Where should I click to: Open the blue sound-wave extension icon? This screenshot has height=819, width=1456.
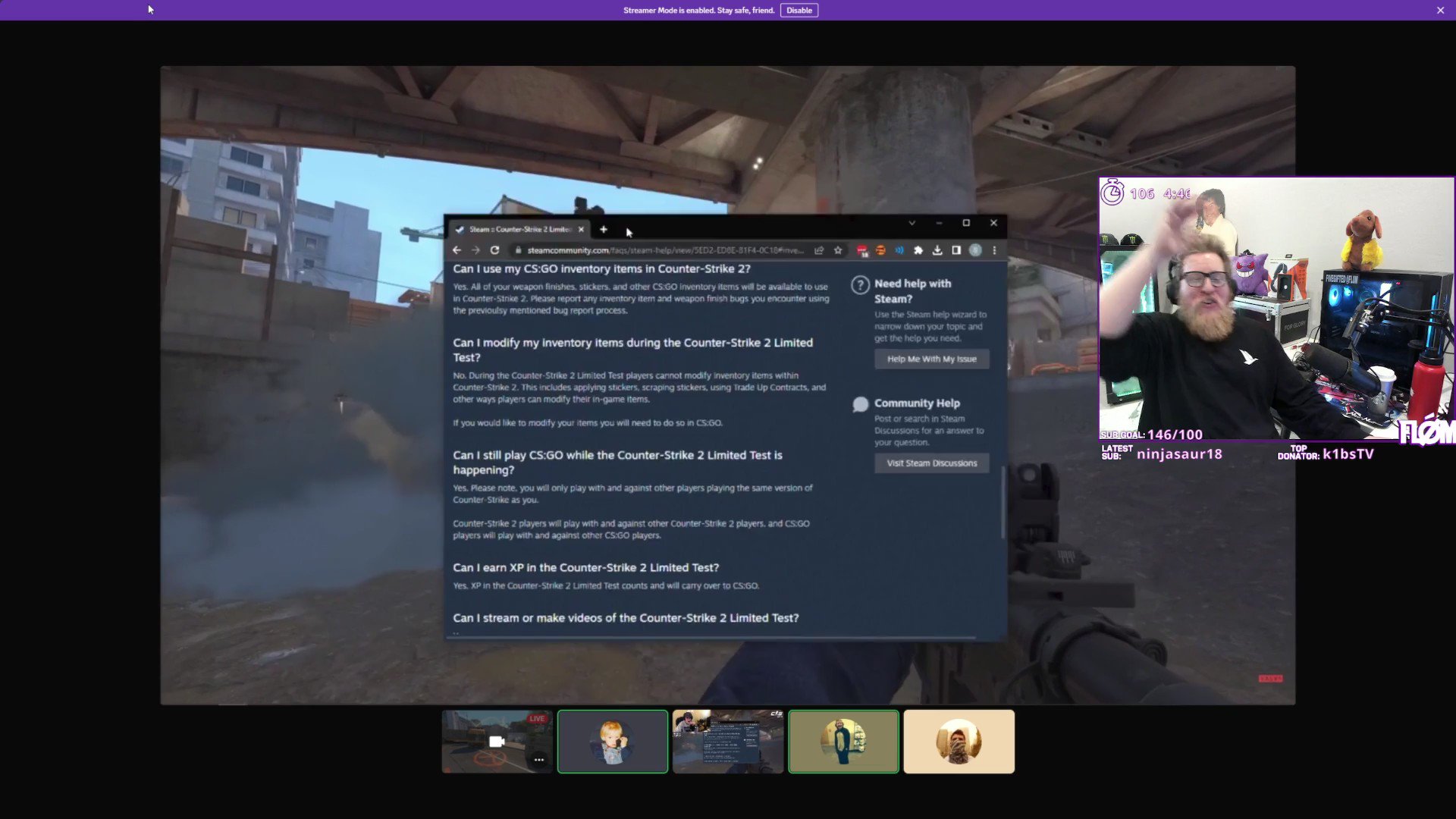point(899,250)
